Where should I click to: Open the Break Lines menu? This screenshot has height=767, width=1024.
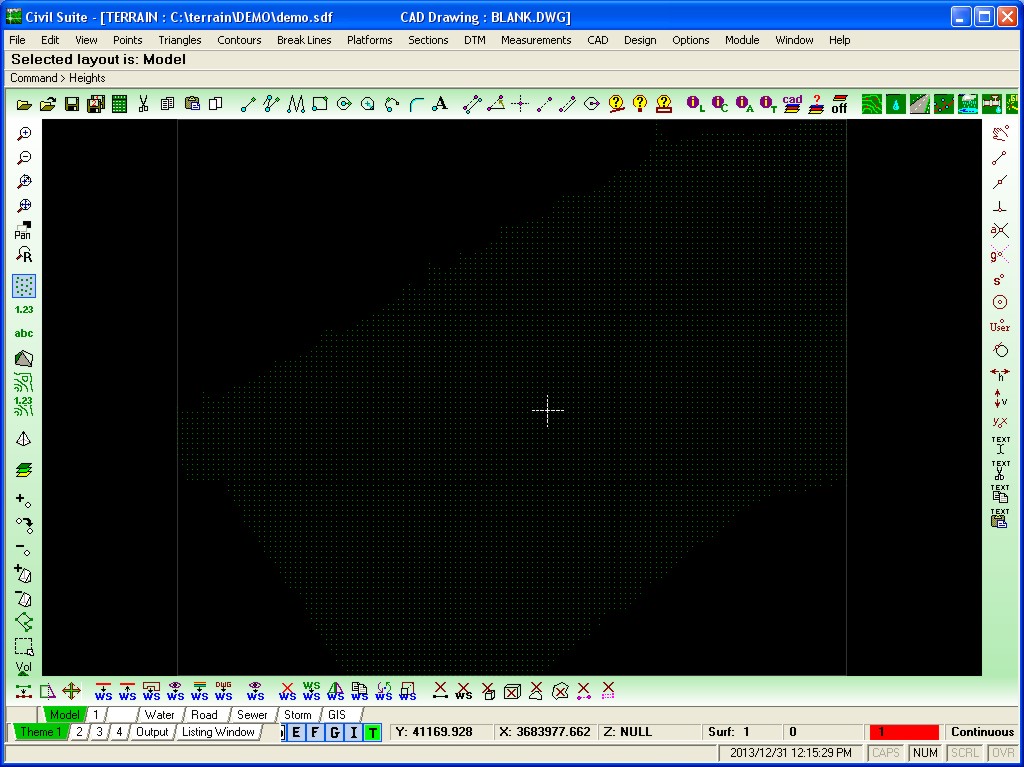pos(304,40)
